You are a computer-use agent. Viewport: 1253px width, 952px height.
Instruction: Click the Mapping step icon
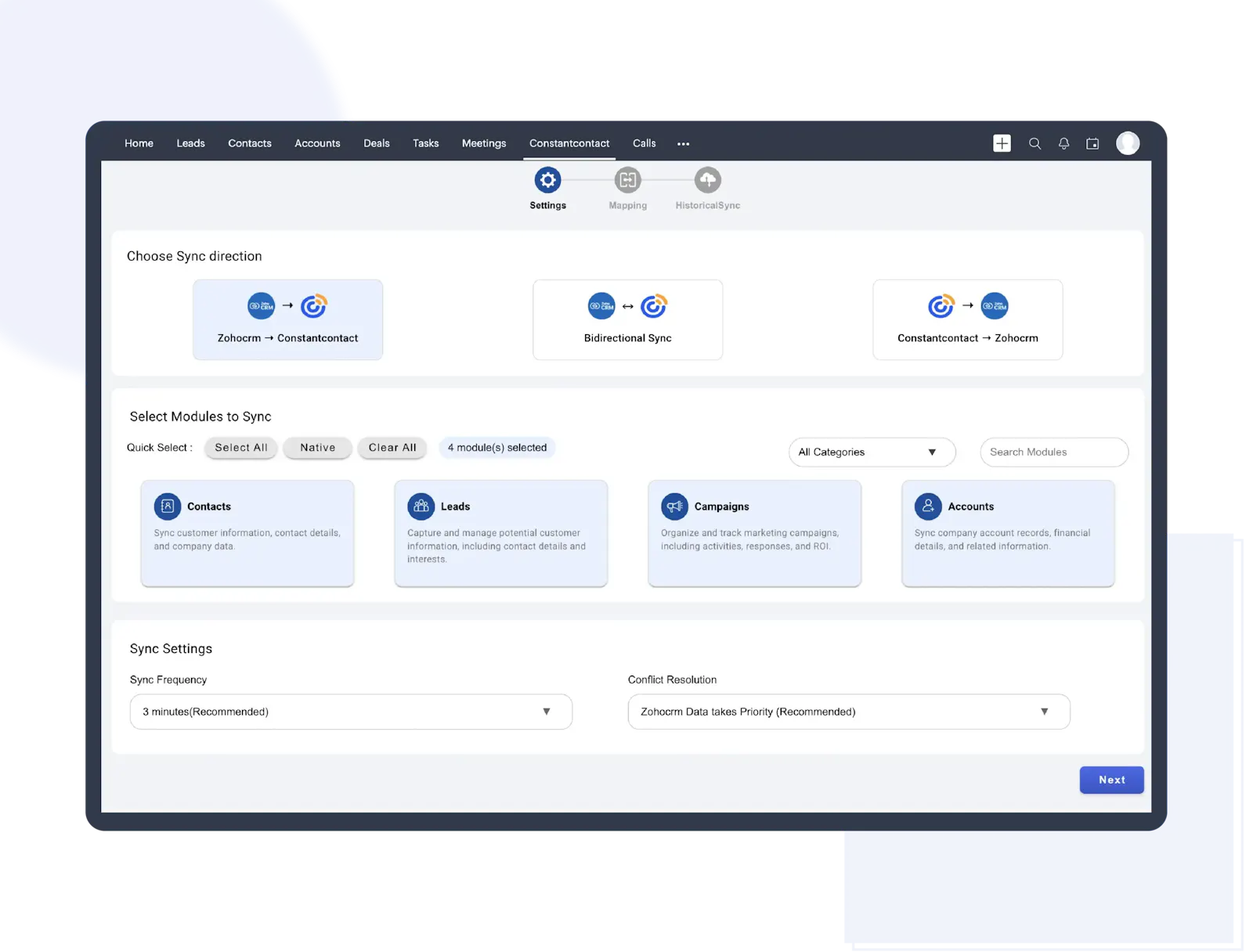pos(627,180)
